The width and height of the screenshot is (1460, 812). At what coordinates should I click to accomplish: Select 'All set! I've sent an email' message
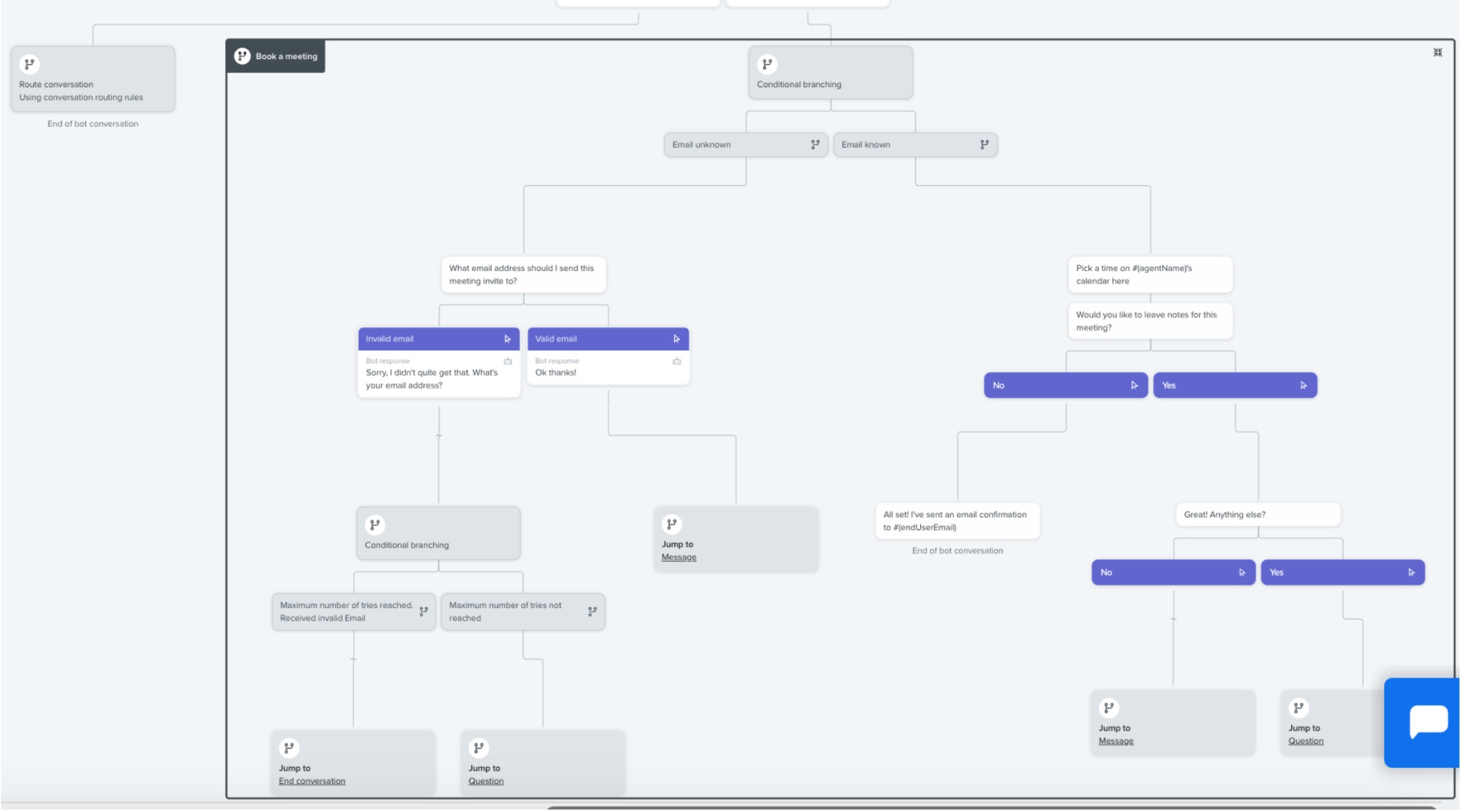(957, 521)
